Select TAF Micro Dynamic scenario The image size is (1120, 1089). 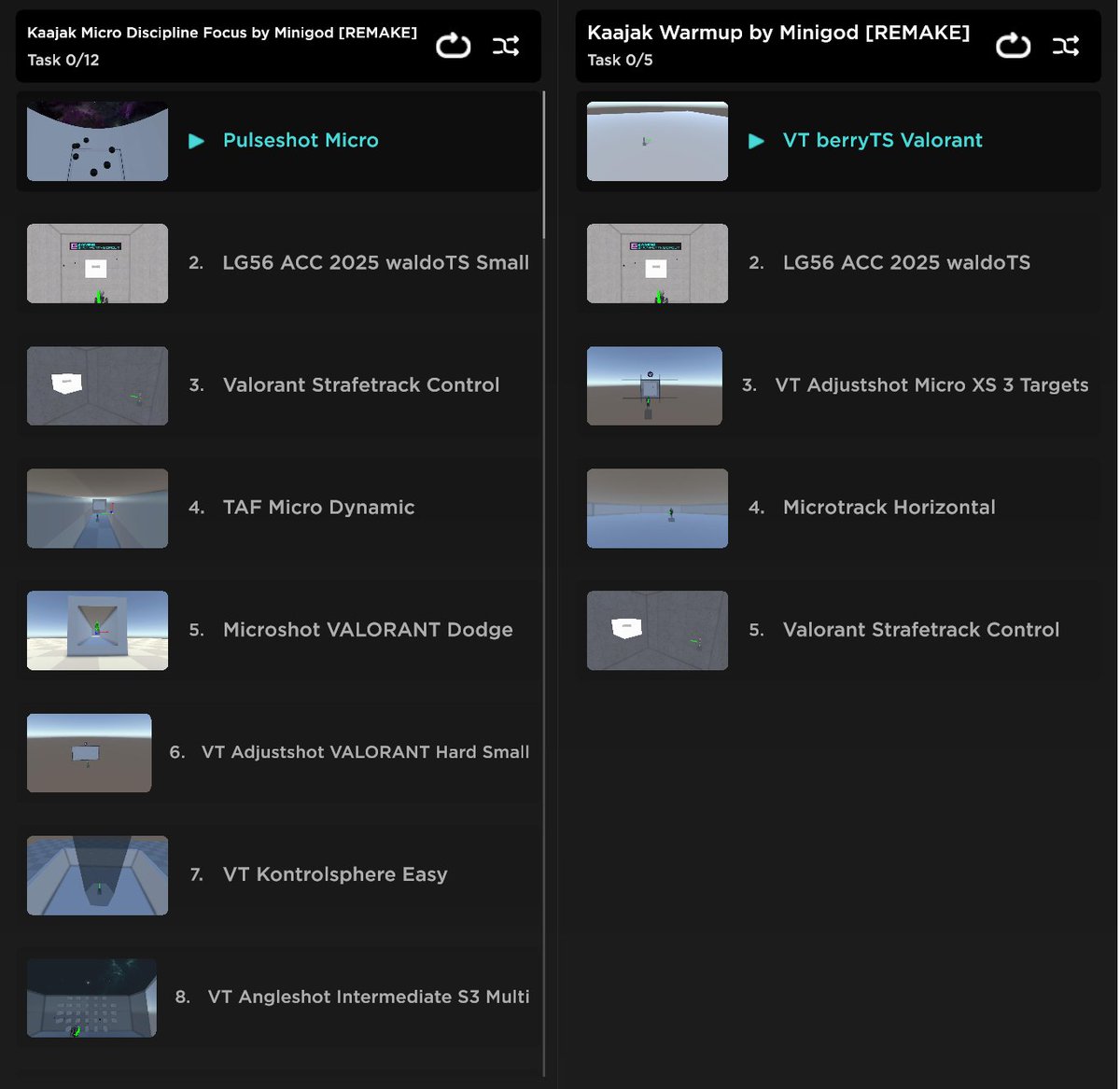[x=318, y=507]
